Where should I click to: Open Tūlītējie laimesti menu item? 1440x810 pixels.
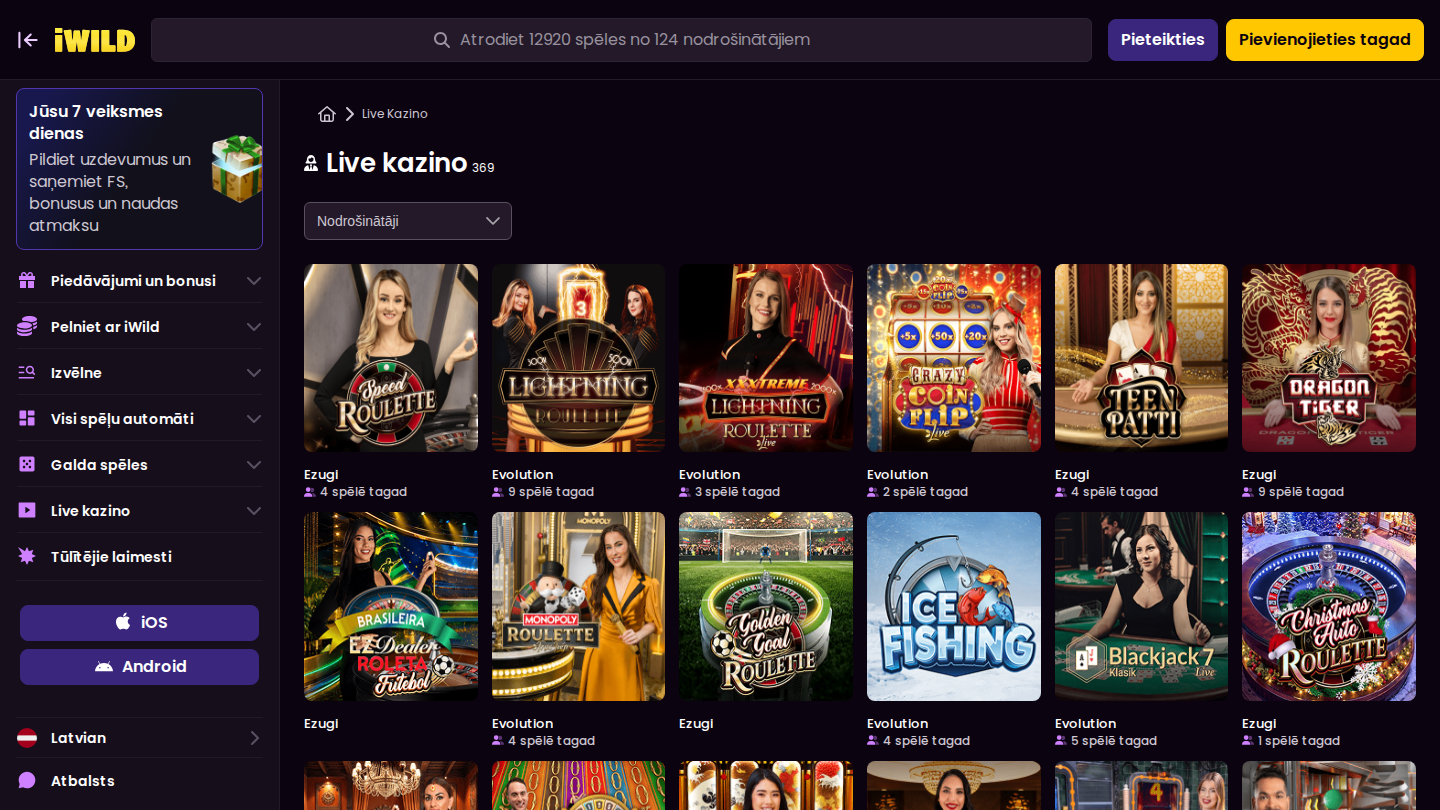(140, 556)
